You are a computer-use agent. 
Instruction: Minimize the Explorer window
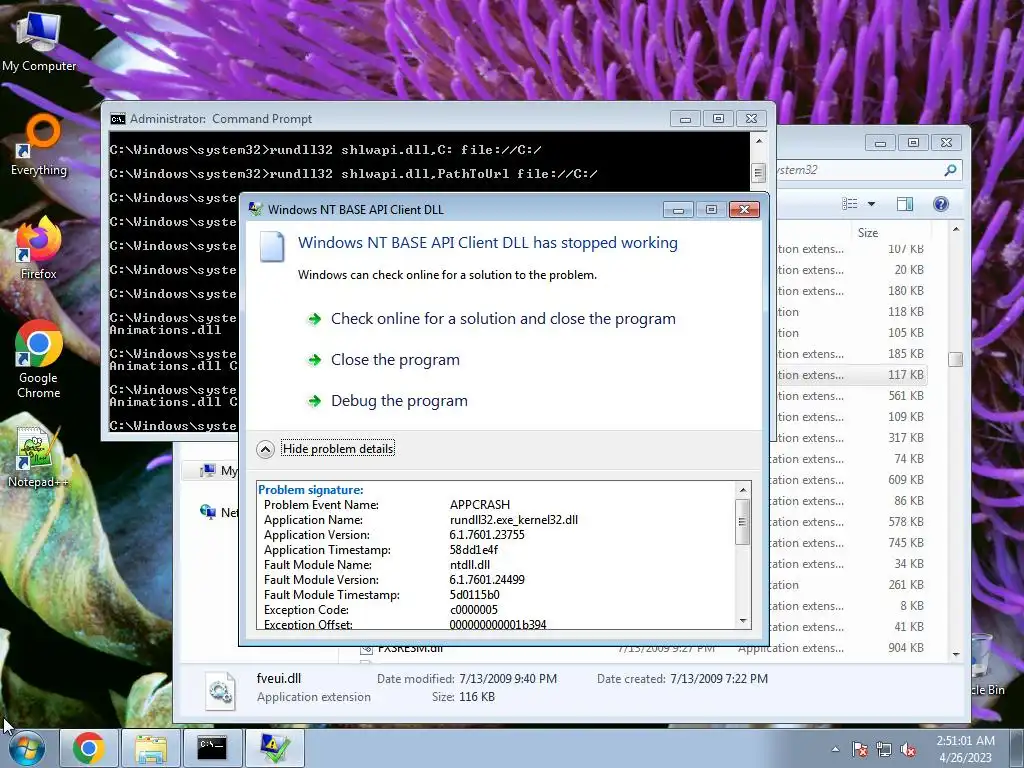coord(880,142)
